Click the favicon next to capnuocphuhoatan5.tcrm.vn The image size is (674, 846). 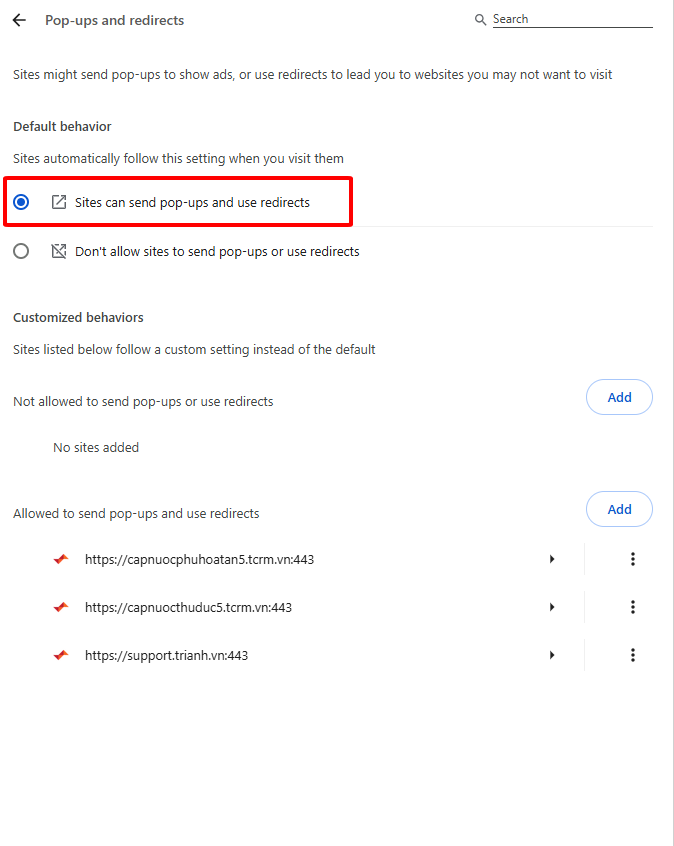(61, 559)
